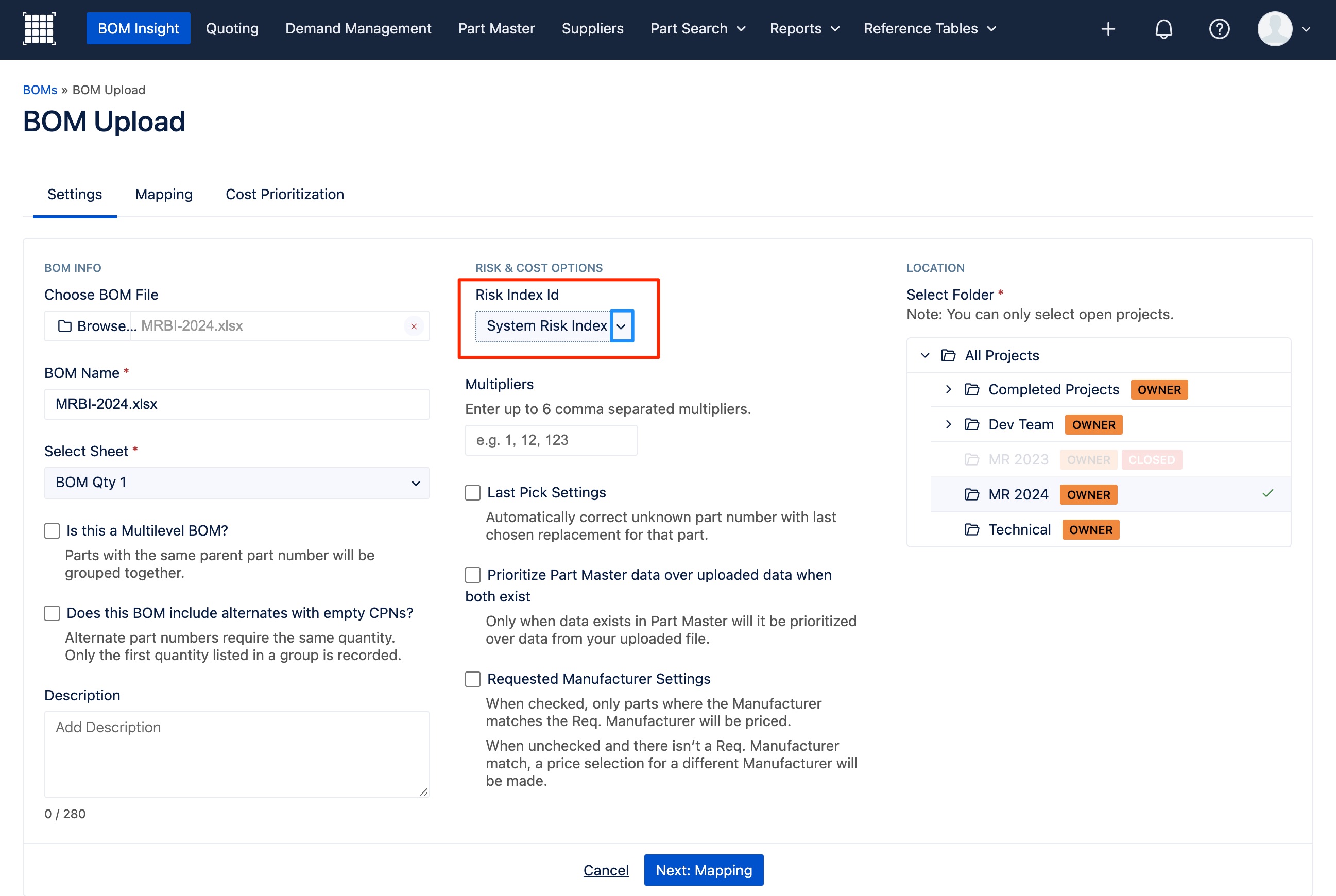The height and width of the screenshot is (896, 1336).
Task: Enable Last Pick Settings checkbox
Action: pos(473,493)
